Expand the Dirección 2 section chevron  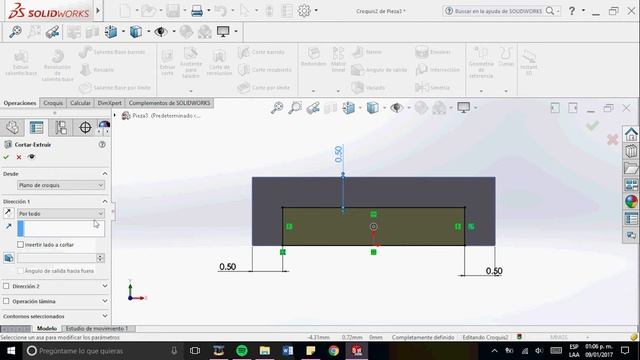[105, 286]
